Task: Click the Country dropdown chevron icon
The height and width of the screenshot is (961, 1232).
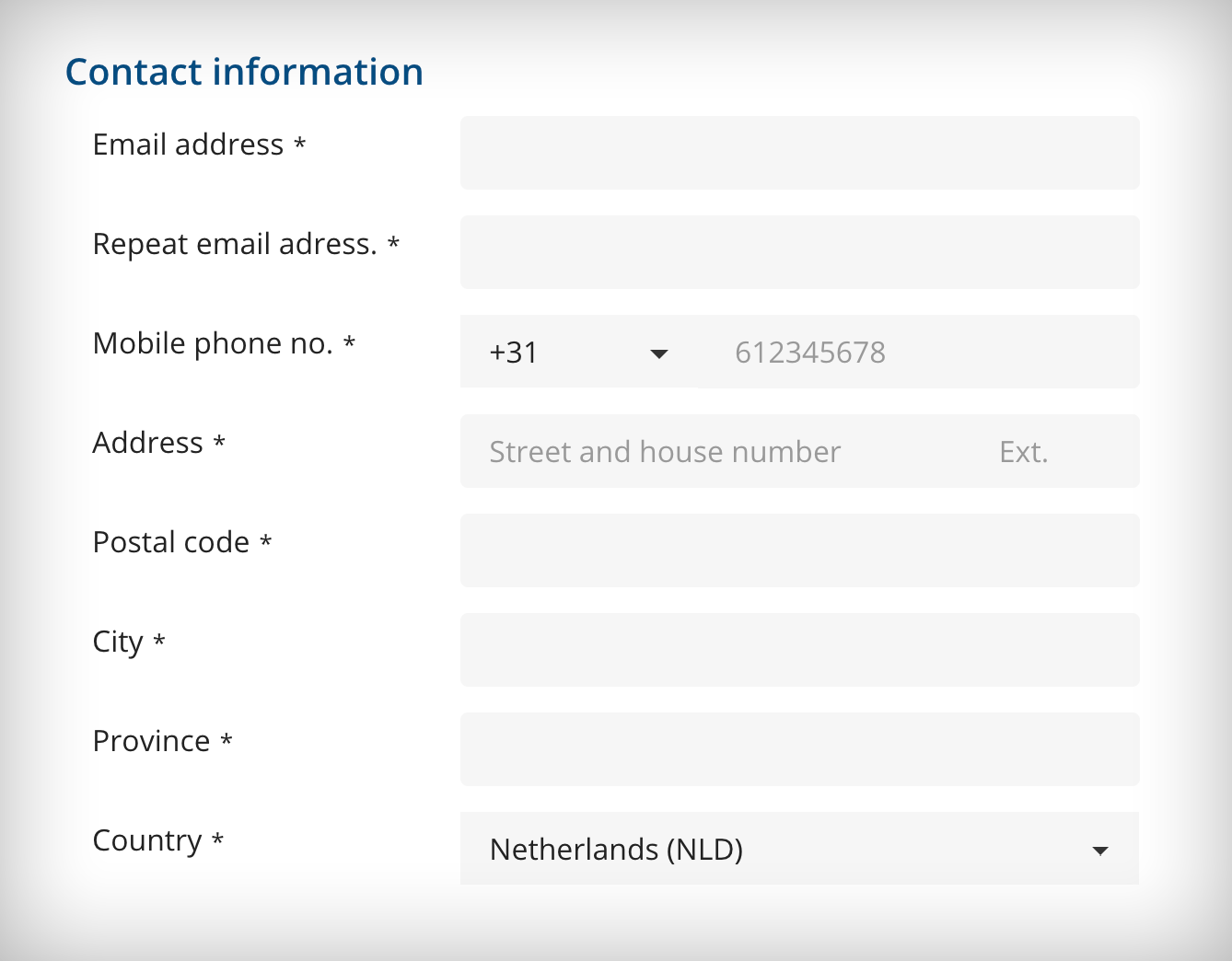Action: click(x=1100, y=851)
